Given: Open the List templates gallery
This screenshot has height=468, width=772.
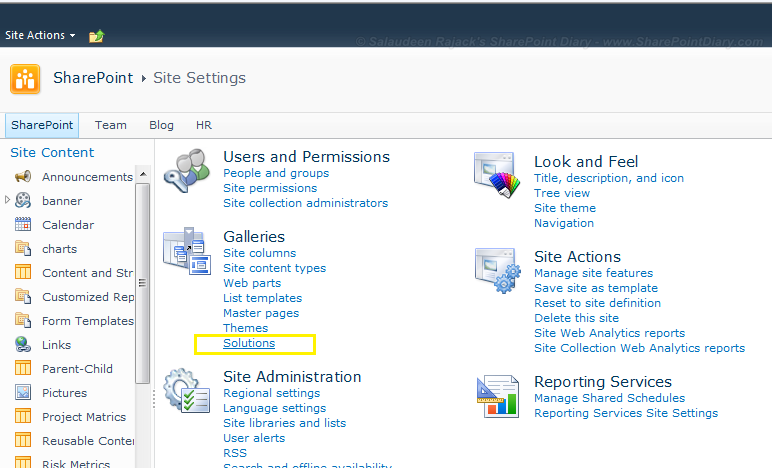Looking at the screenshot, I should pyautogui.click(x=262, y=298).
